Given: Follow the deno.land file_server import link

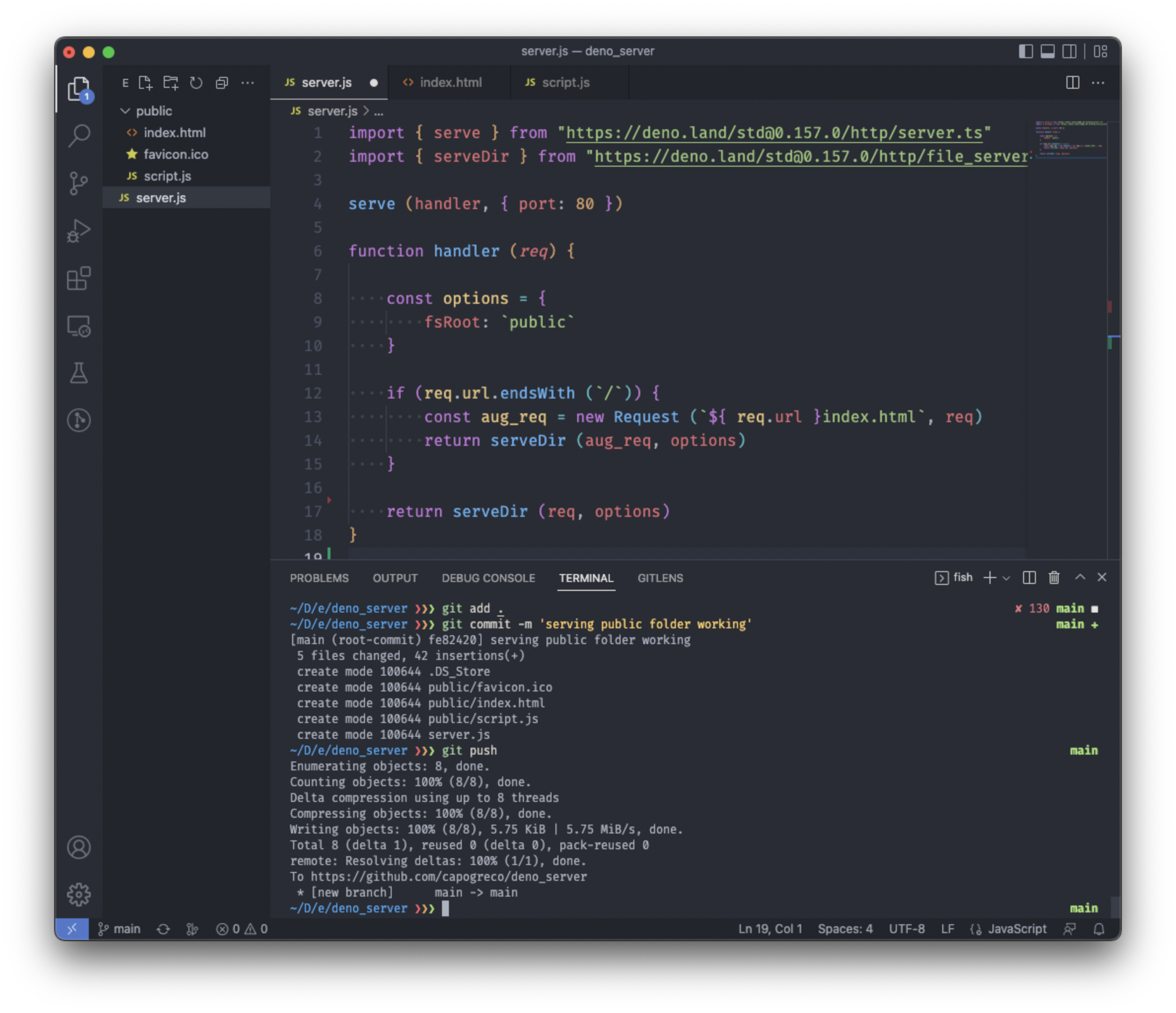Looking at the screenshot, I should 811,157.
